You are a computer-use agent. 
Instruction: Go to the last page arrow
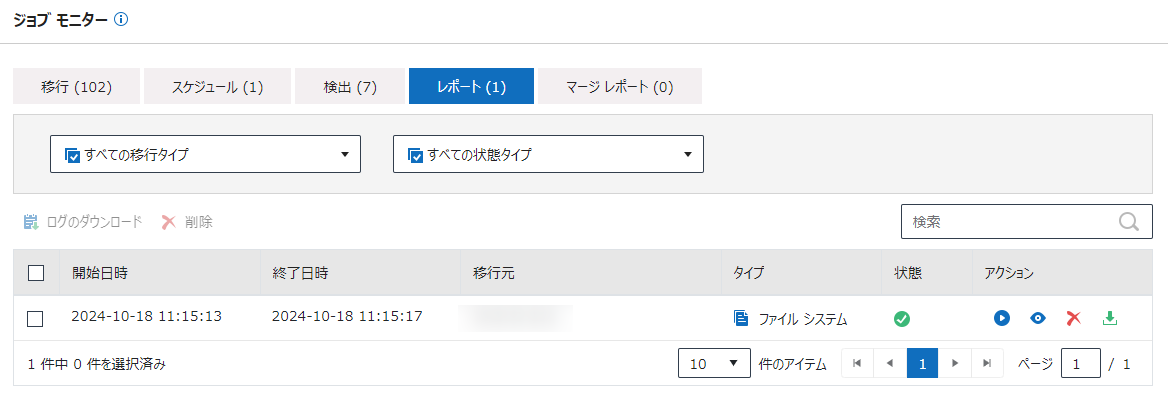(x=987, y=363)
